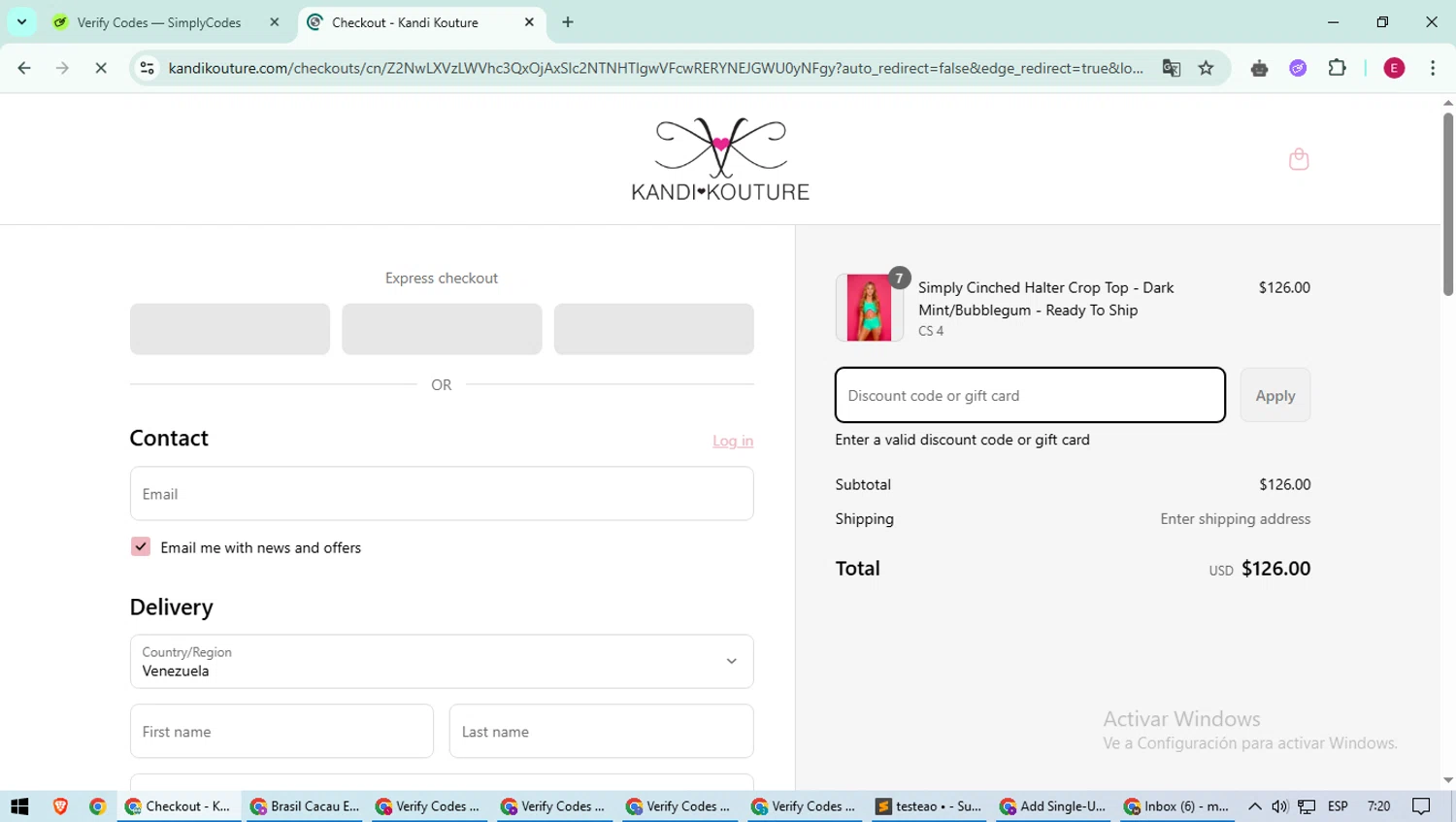Click the product title Simply Cinched Halter
The image size is (1456, 822).
(x=1046, y=299)
